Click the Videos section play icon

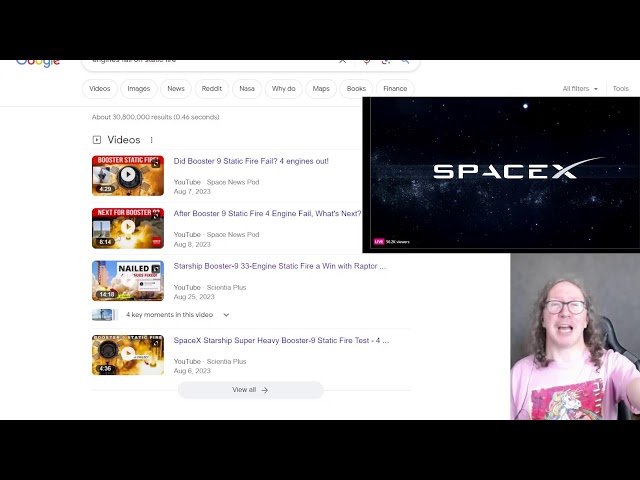point(97,140)
